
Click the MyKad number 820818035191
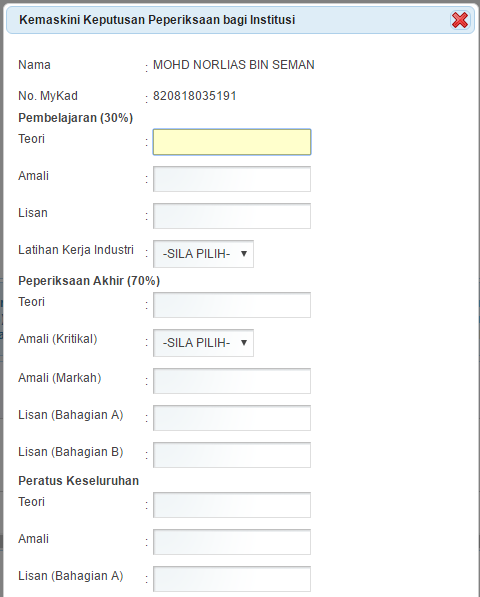(195, 96)
